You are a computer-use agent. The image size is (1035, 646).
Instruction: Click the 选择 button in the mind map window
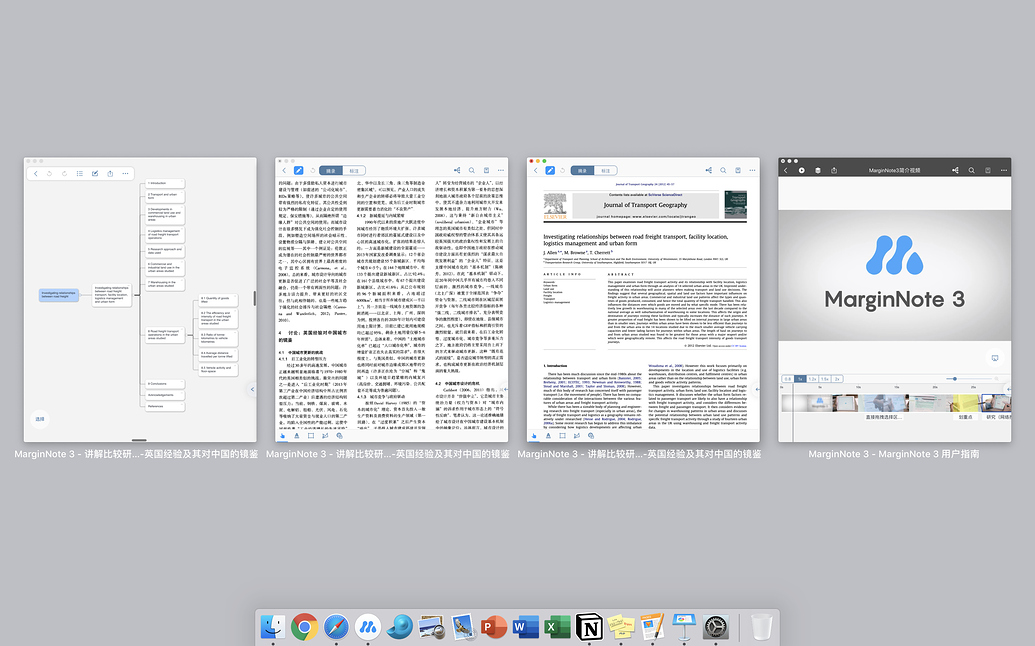pyautogui.click(x=39, y=419)
